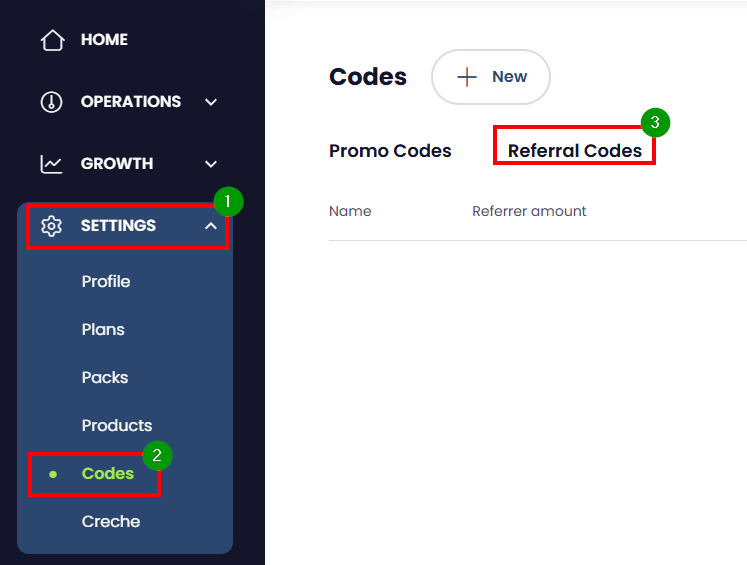This screenshot has height=565, width=747.
Task: Click the Home house icon
Action: pyautogui.click(x=52, y=40)
